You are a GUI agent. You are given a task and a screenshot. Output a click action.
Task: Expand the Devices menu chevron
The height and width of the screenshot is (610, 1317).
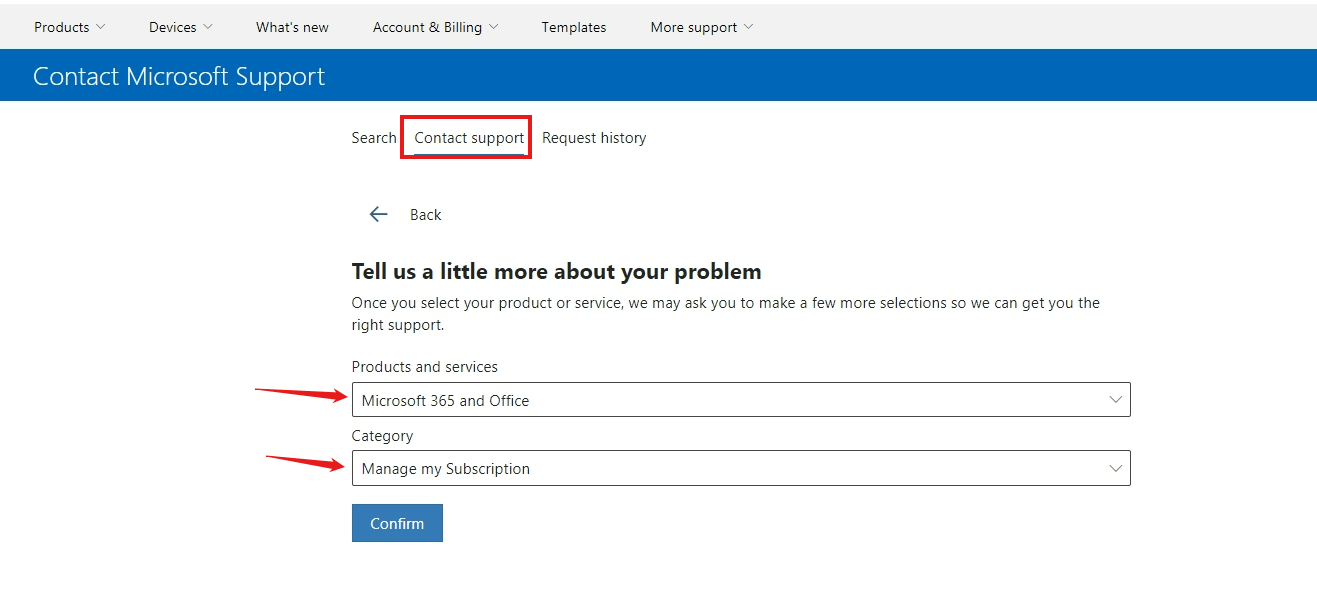(x=209, y=27)
